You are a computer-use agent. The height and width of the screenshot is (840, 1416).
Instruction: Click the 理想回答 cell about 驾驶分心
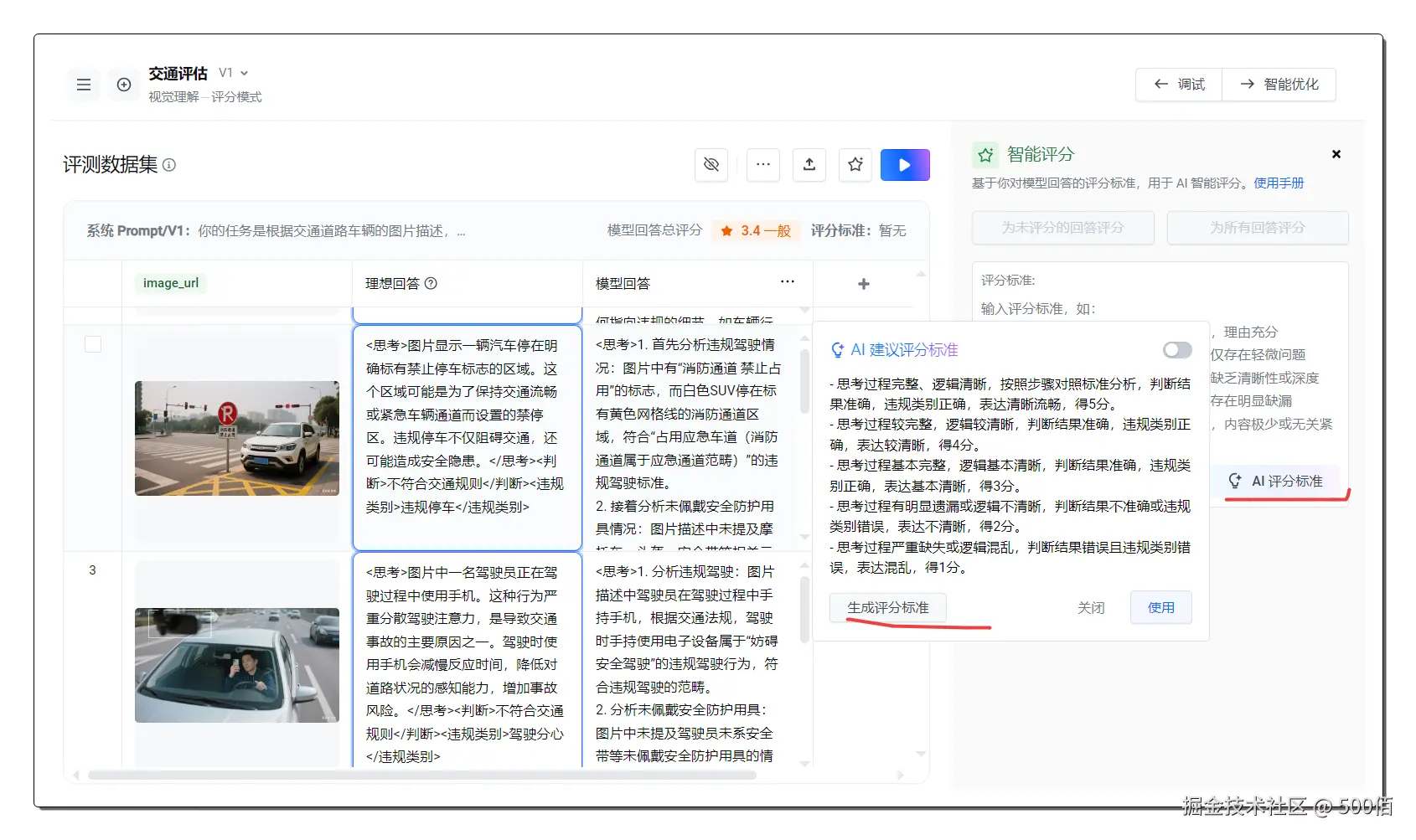click(468, 659)
